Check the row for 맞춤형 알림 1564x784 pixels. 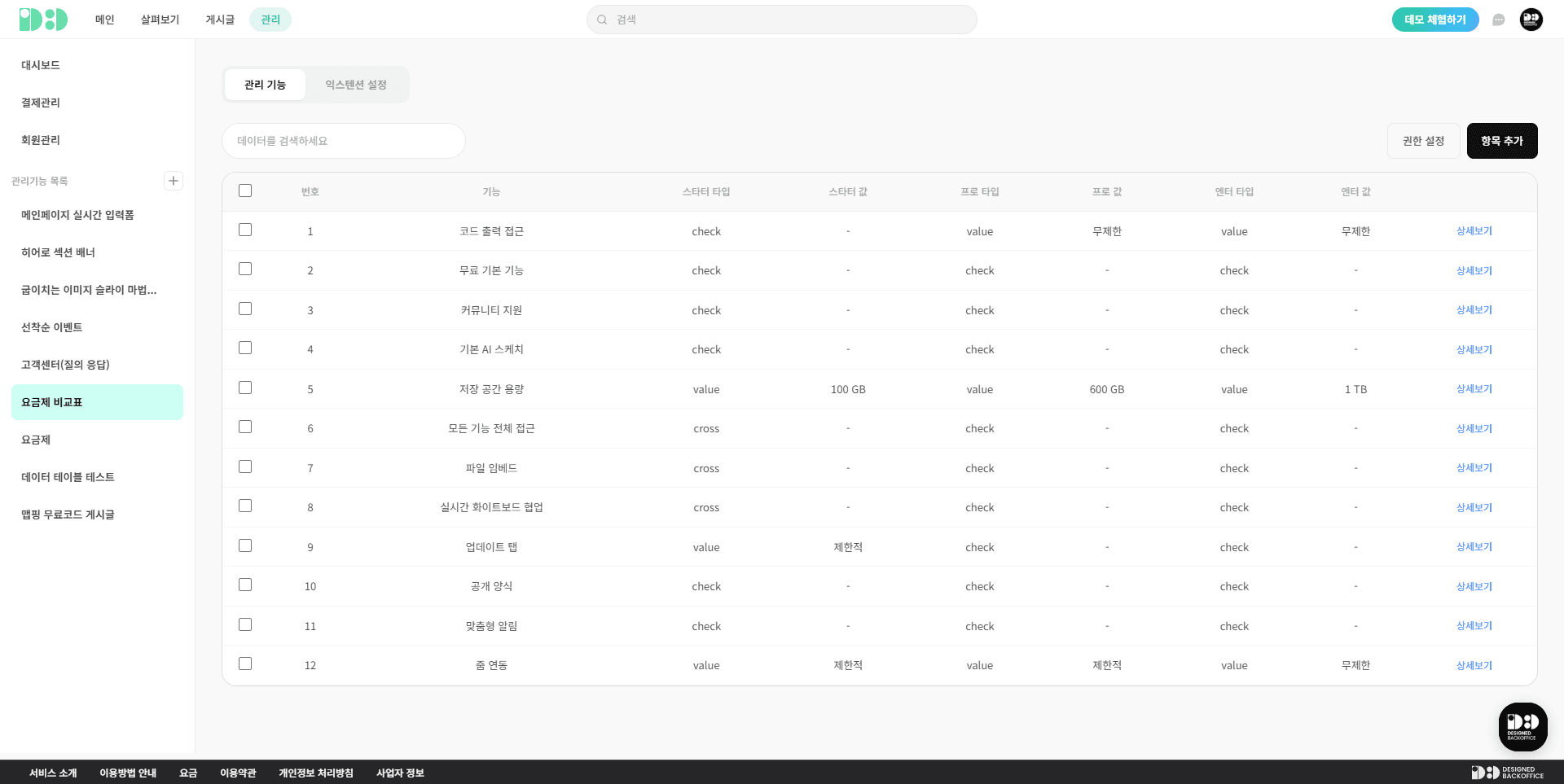point(245,624)
